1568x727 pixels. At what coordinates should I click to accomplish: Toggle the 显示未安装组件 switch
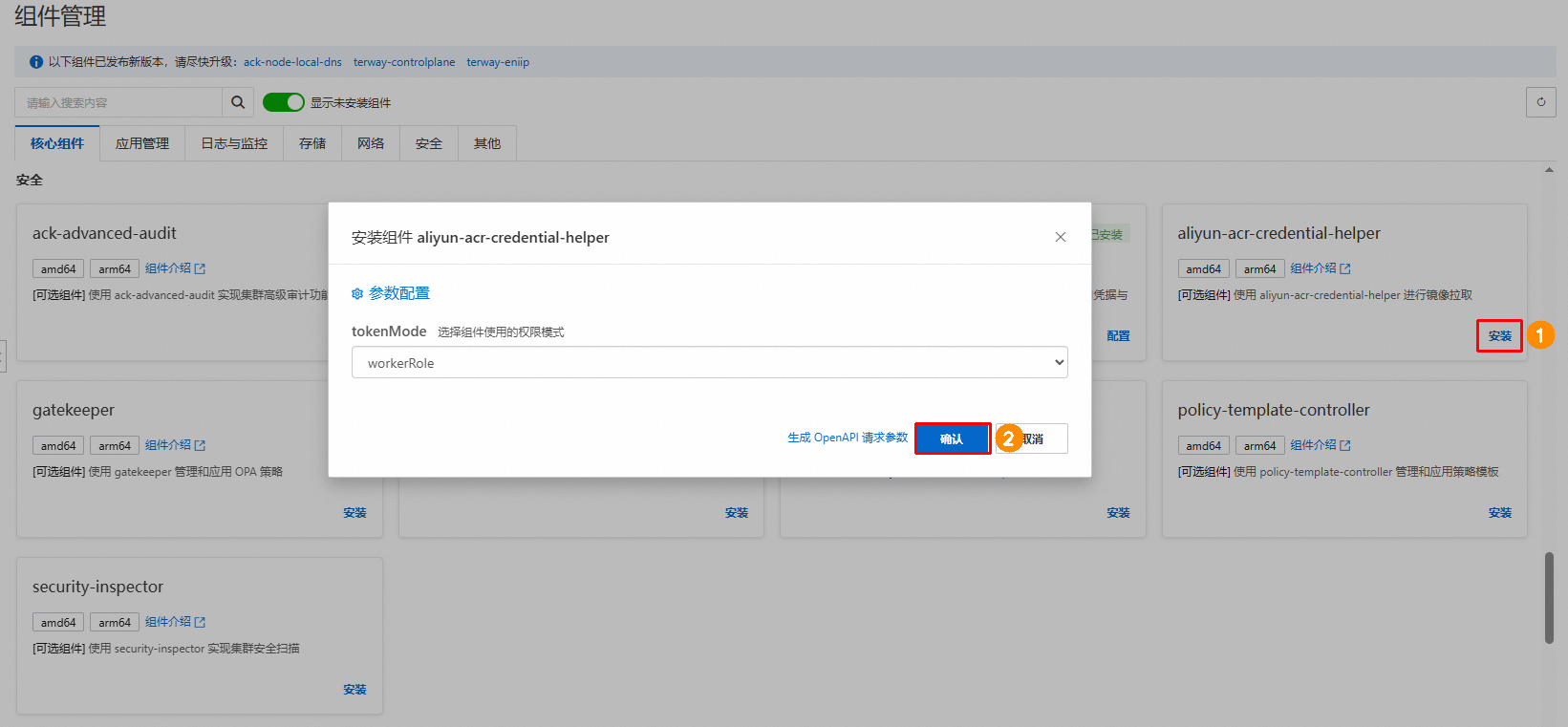[x=284, y=102]
